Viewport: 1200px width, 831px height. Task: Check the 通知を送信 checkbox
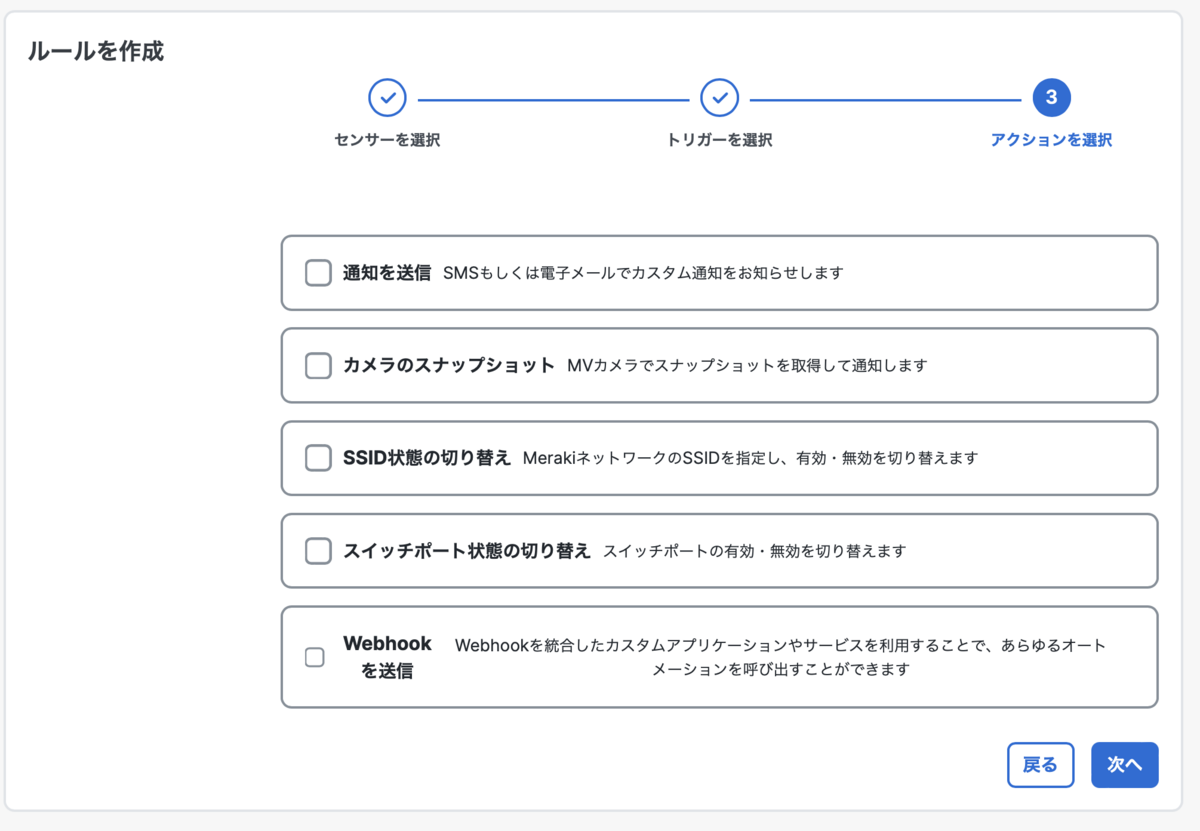click(317, 271)
